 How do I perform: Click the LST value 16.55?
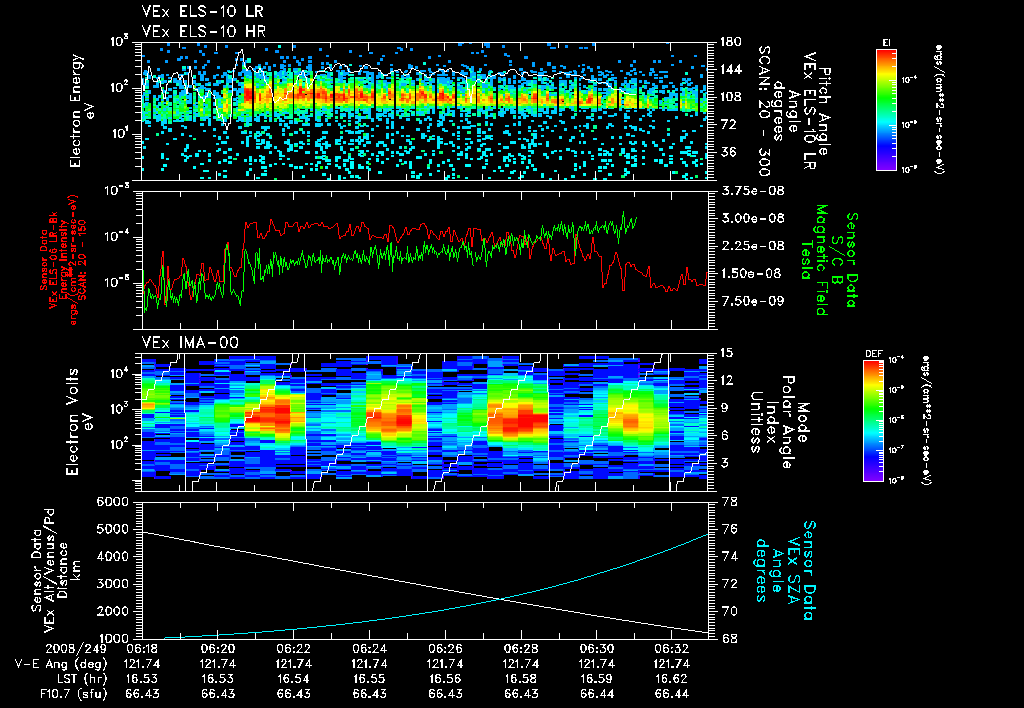[370, 679]
